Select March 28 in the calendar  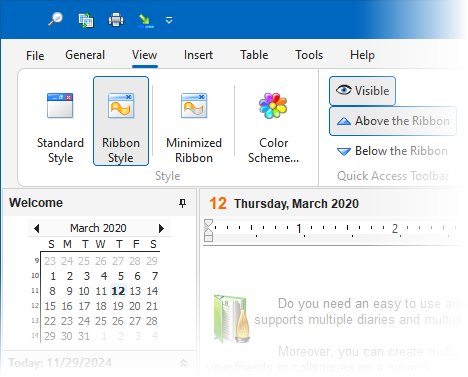[x=152, y=321]
